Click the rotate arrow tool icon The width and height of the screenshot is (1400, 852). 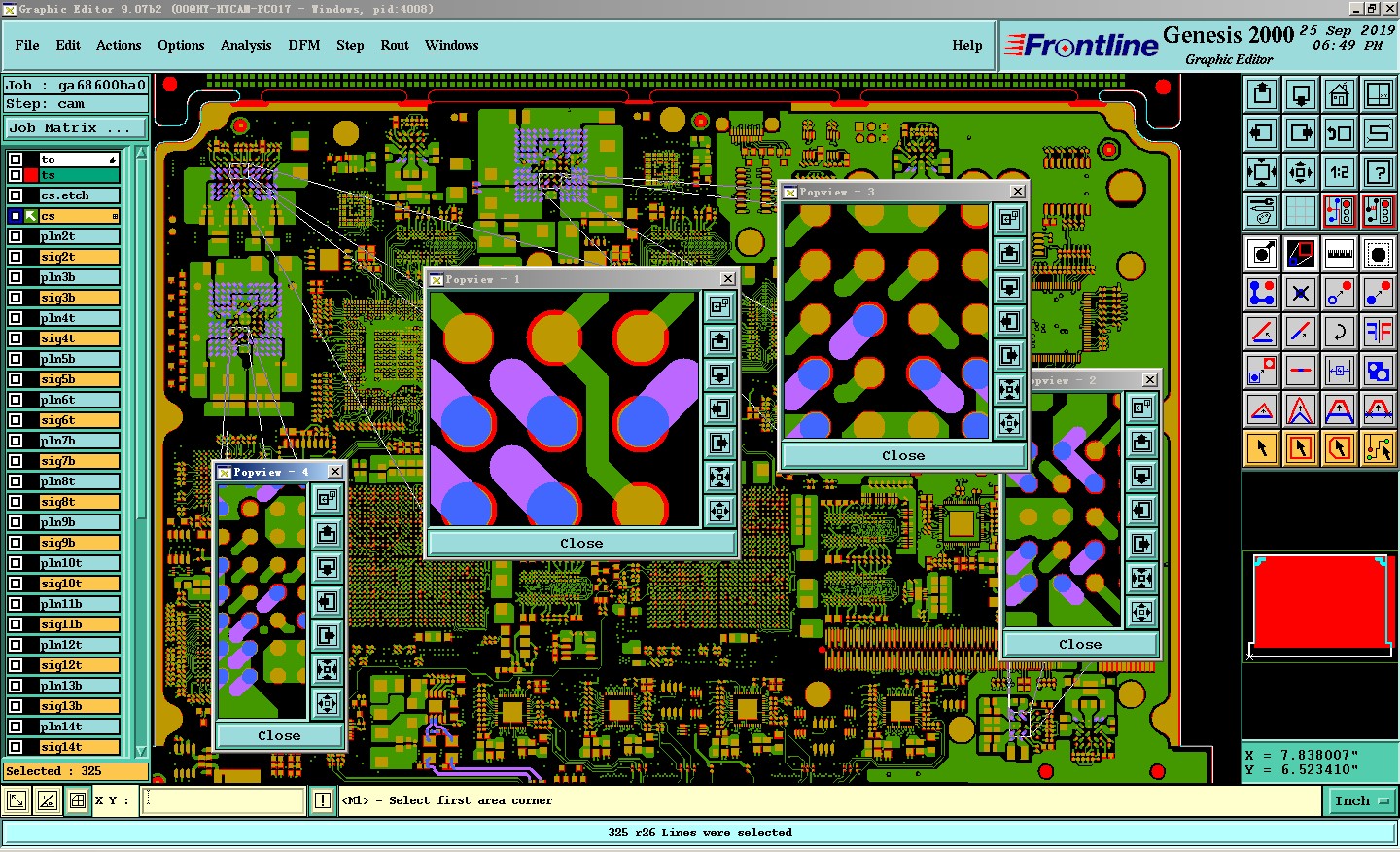1340,332
